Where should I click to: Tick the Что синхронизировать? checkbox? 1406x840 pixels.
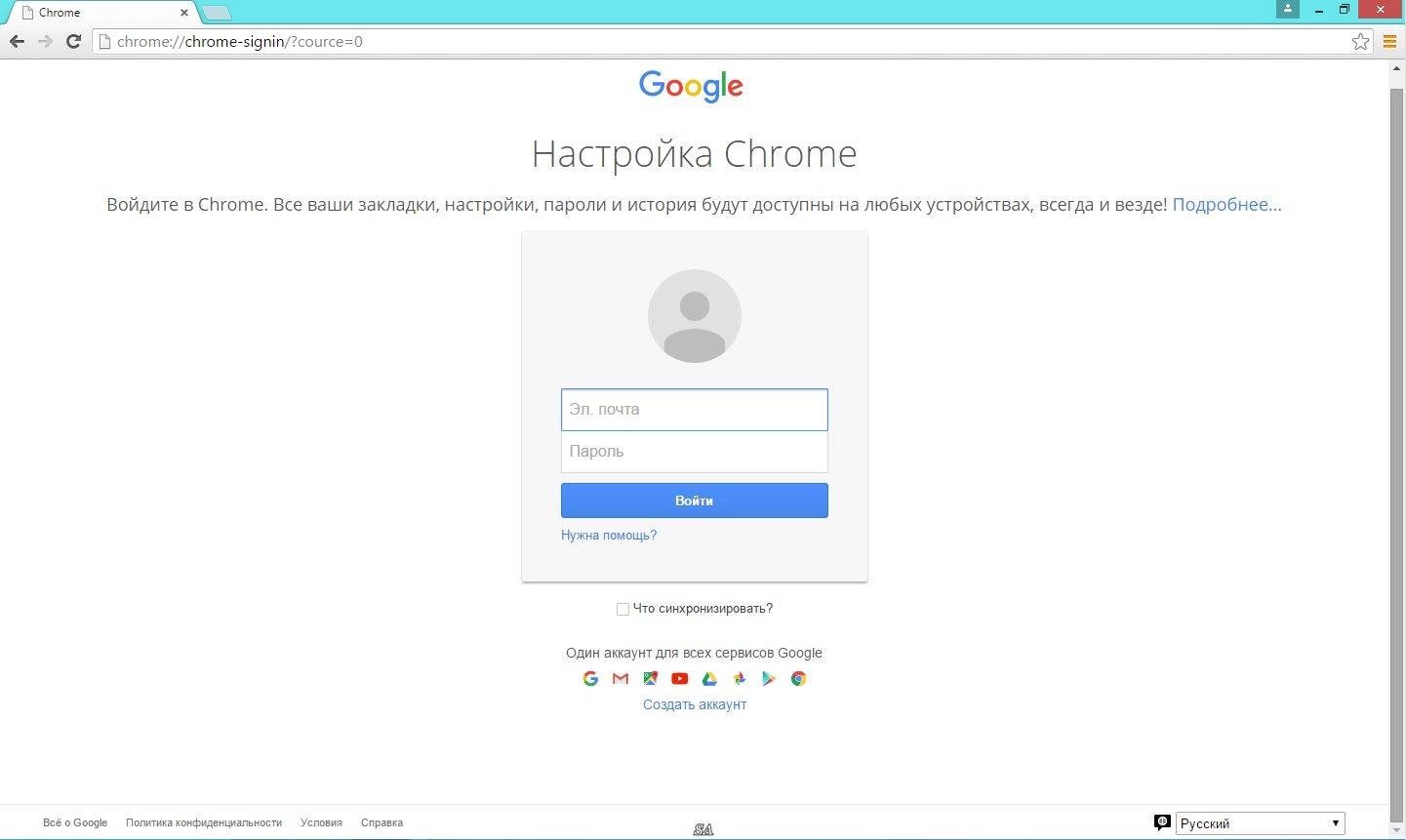623,609
